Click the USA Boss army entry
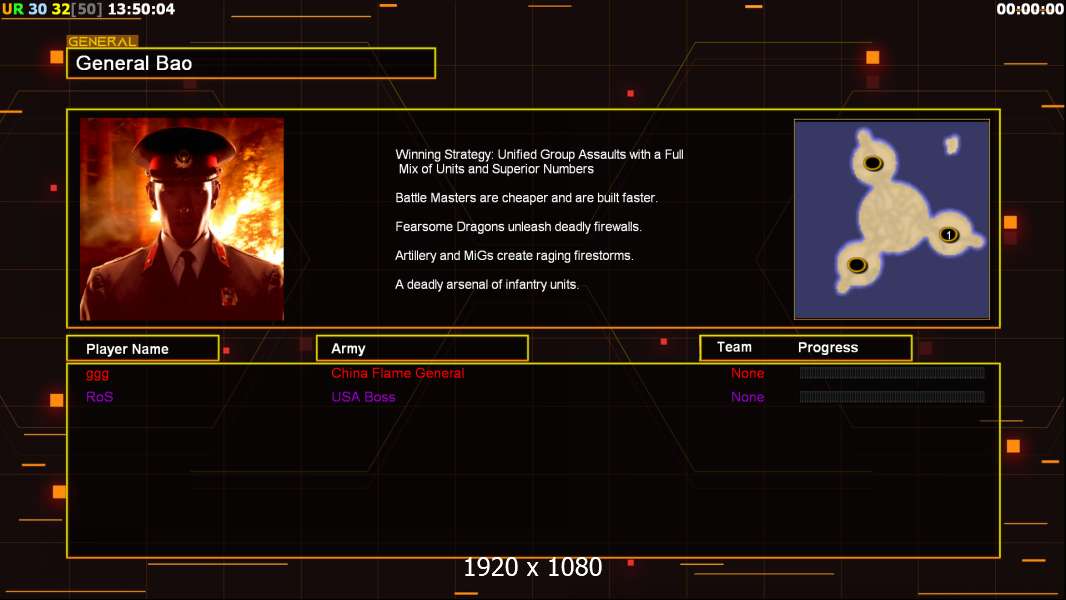This screenshot has width=1066, height=600. [x=363, y=397]
